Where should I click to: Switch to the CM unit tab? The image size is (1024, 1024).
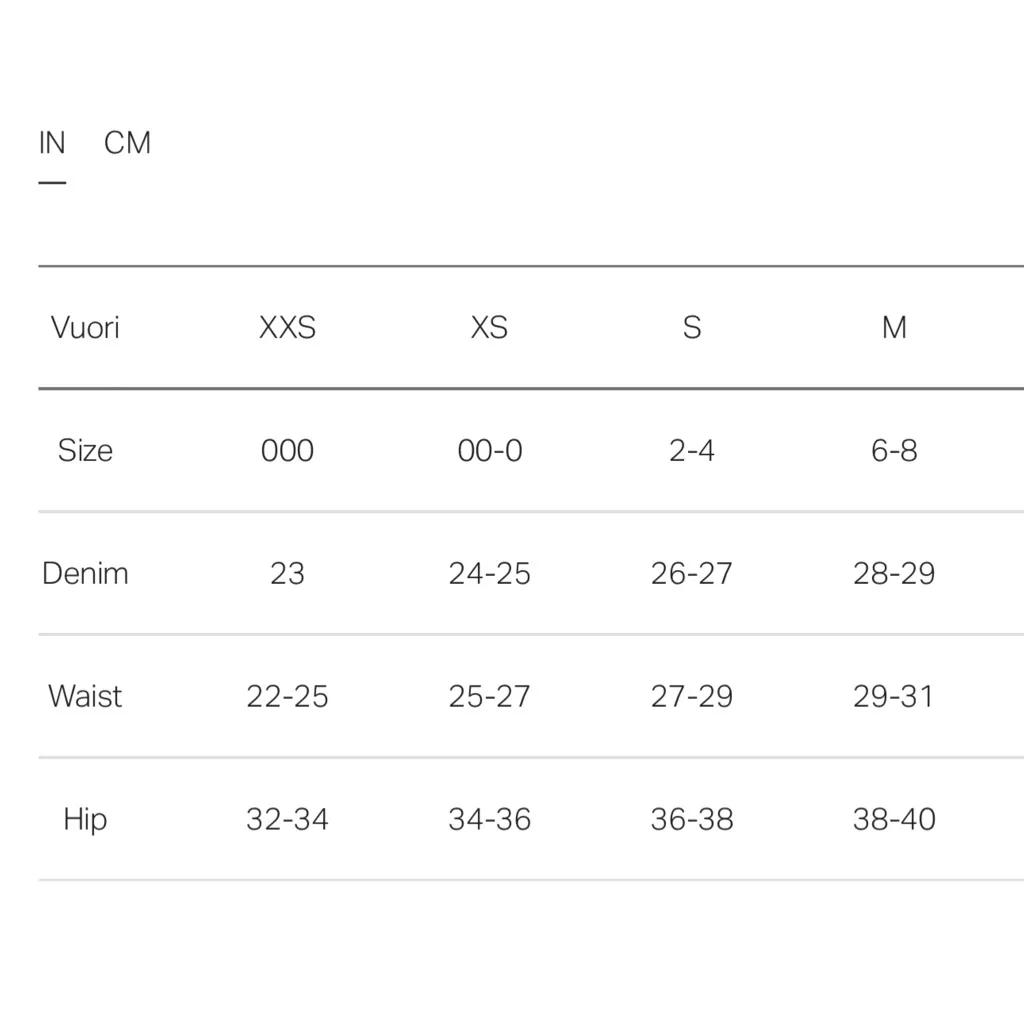(x=127, y=144)
